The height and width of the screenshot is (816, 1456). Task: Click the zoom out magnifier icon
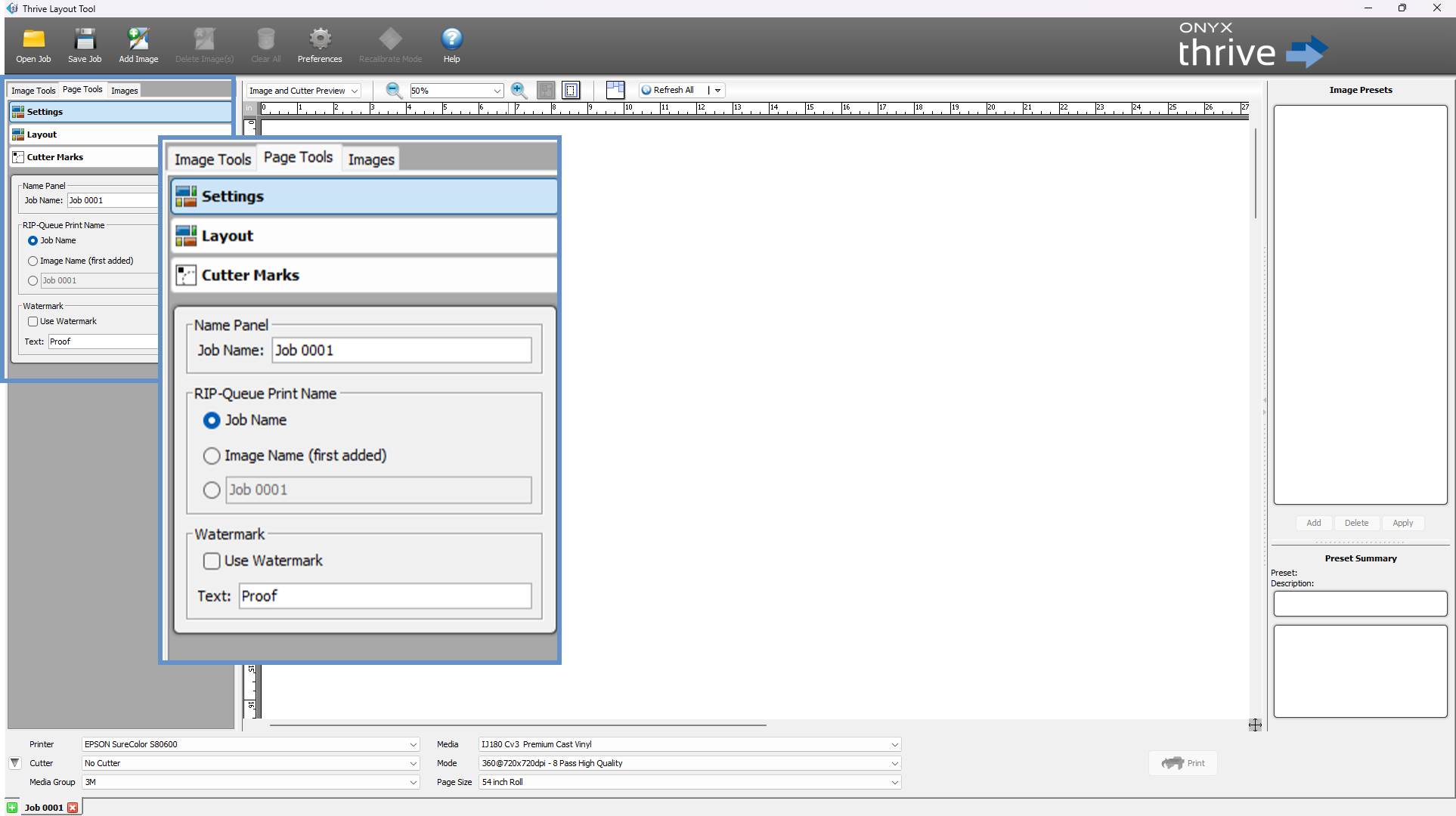[x=394, y=91]
